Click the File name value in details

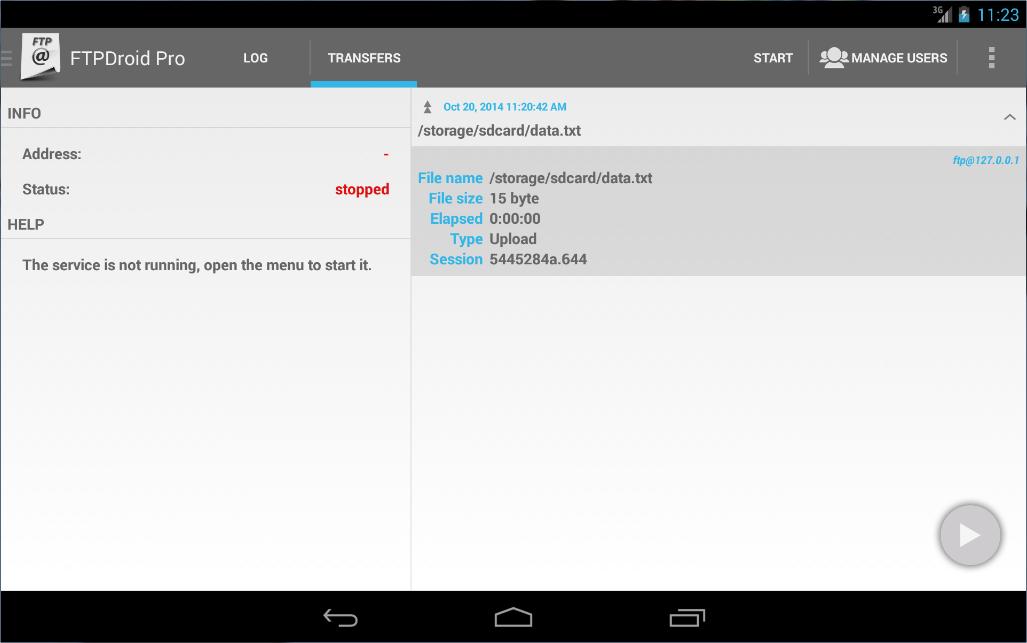(x=570, y=178)
